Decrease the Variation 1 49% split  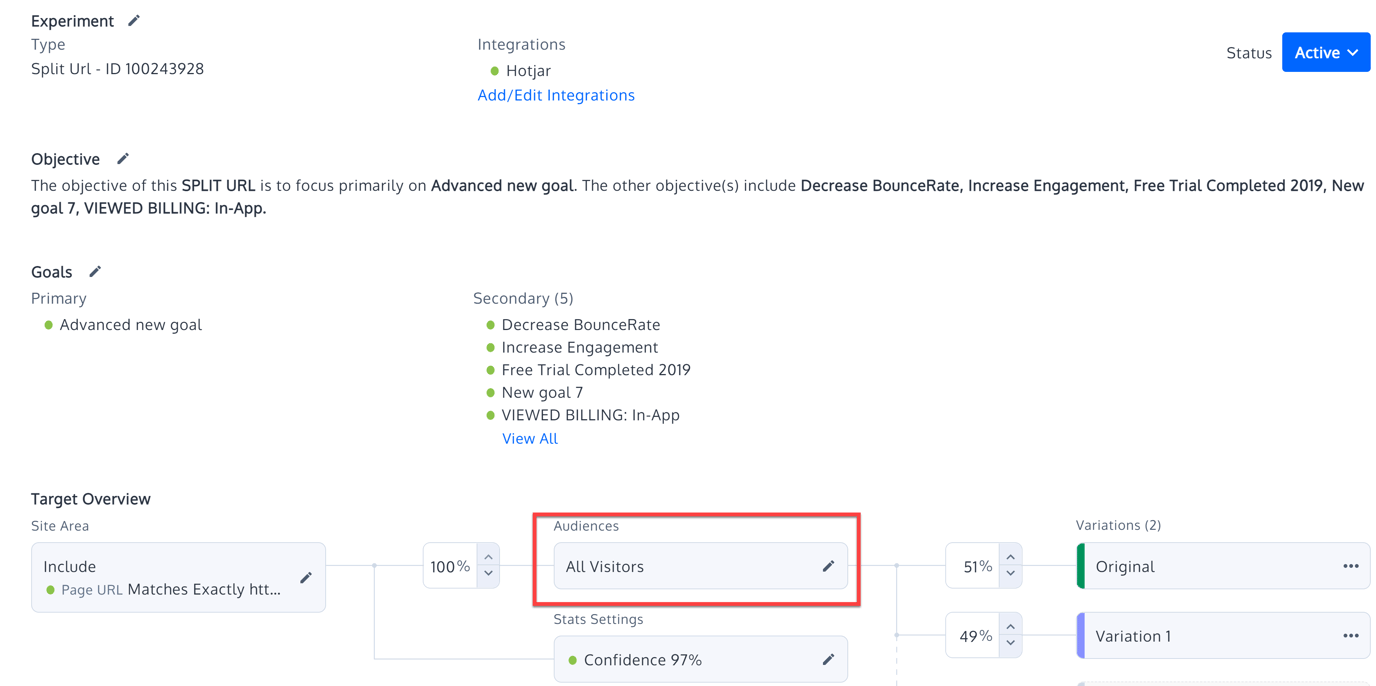tap(1010, 644)
